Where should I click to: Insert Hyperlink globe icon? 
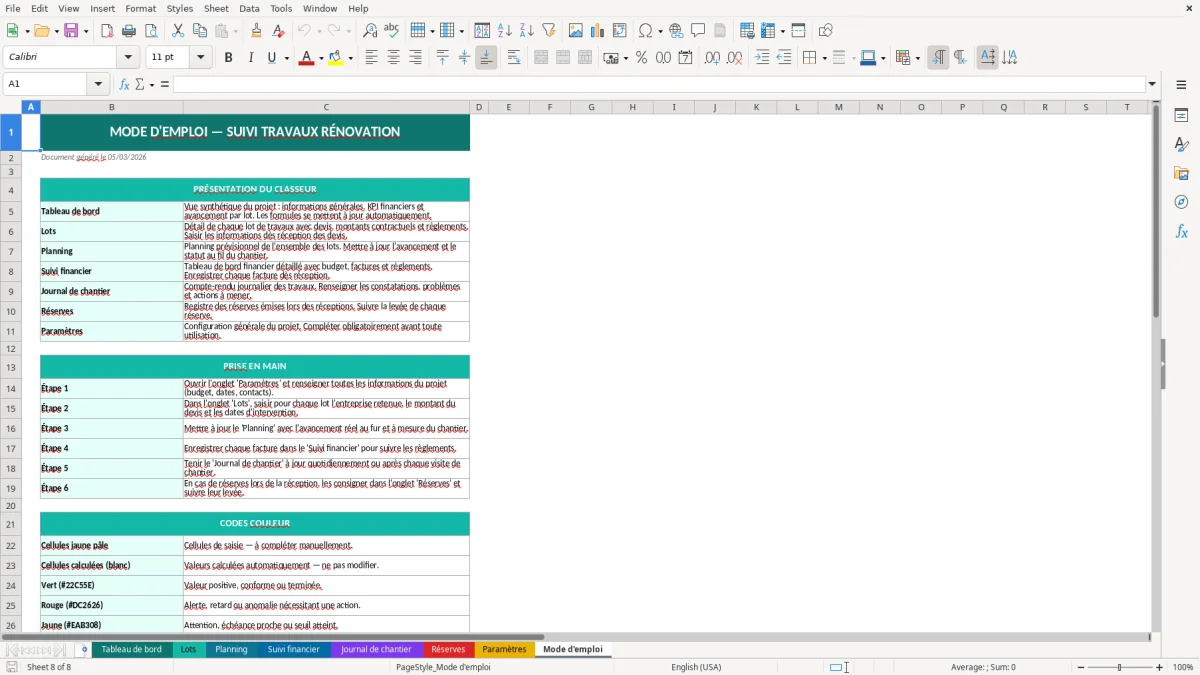[x=676, y=31]
